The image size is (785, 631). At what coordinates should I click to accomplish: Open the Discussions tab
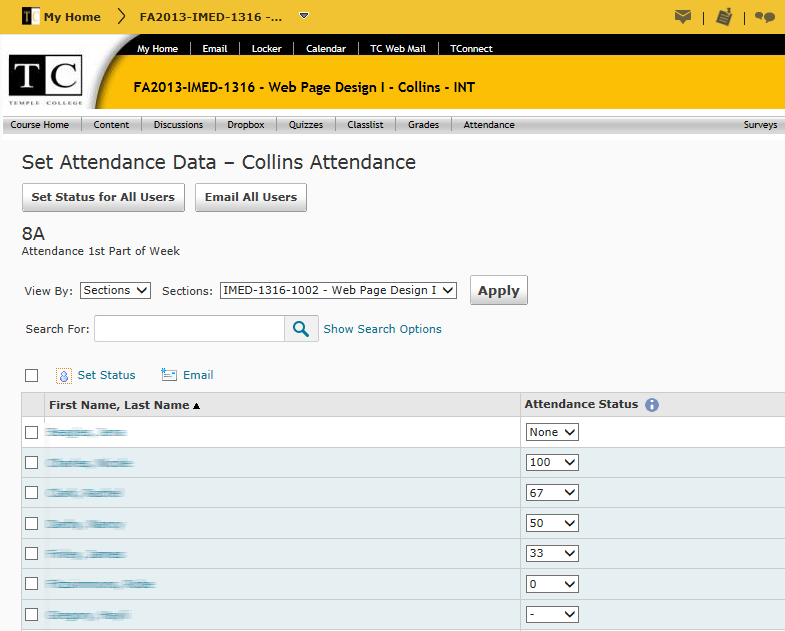[178, 125]
